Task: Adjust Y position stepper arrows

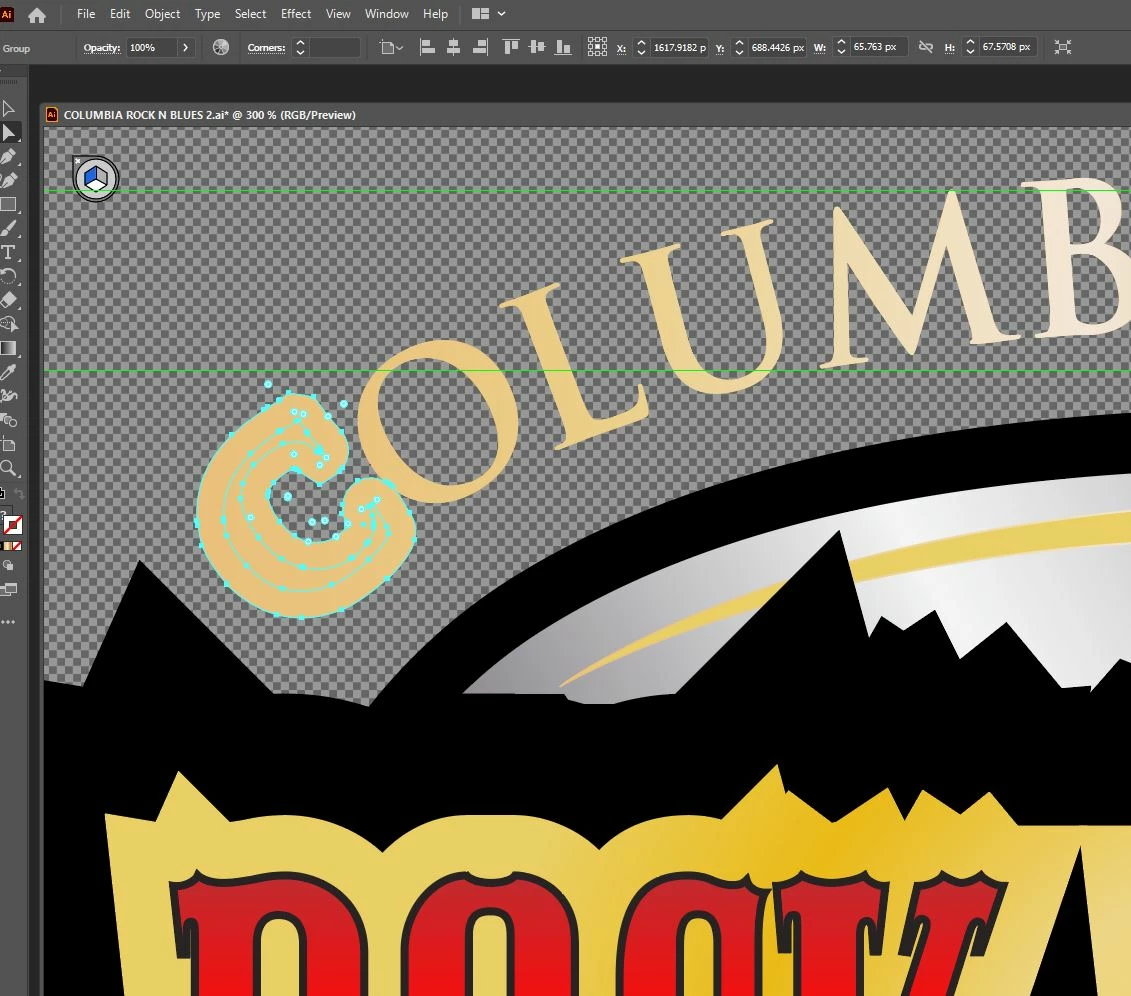Action: click(x=739, y=48)
